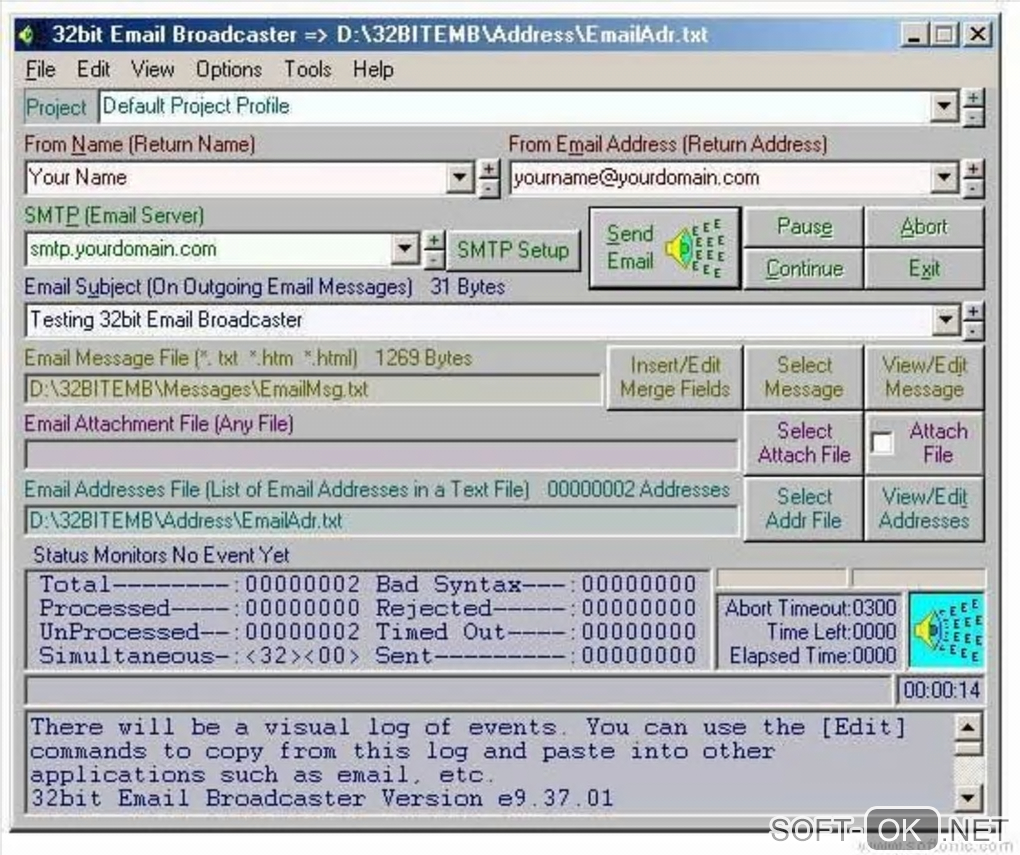Click plus button beside SMTP server
The width and height of the screenshot is (1020, 855).
coord(434,240)
